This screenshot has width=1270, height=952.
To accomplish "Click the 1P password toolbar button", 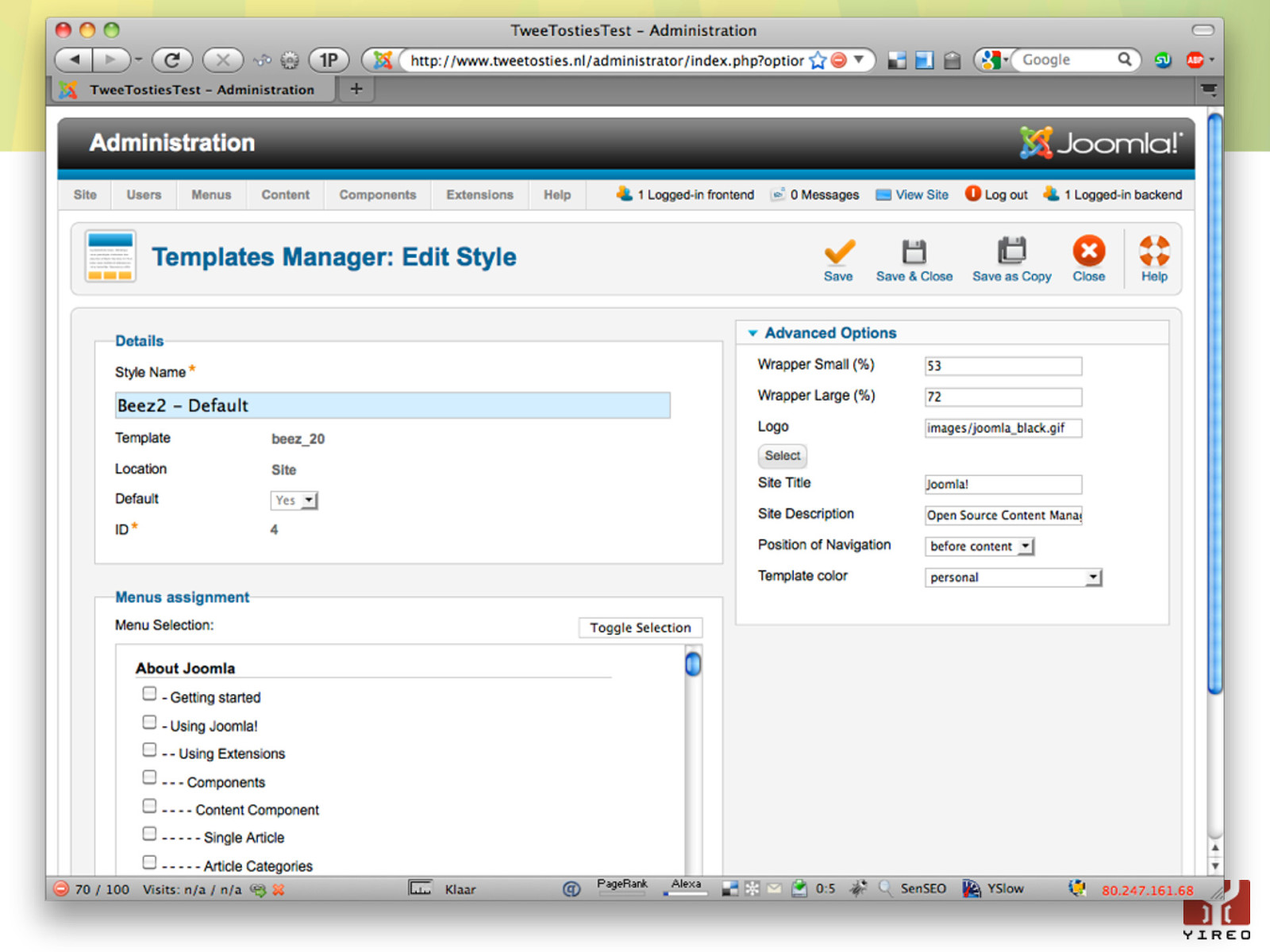I will pos(328,59).
